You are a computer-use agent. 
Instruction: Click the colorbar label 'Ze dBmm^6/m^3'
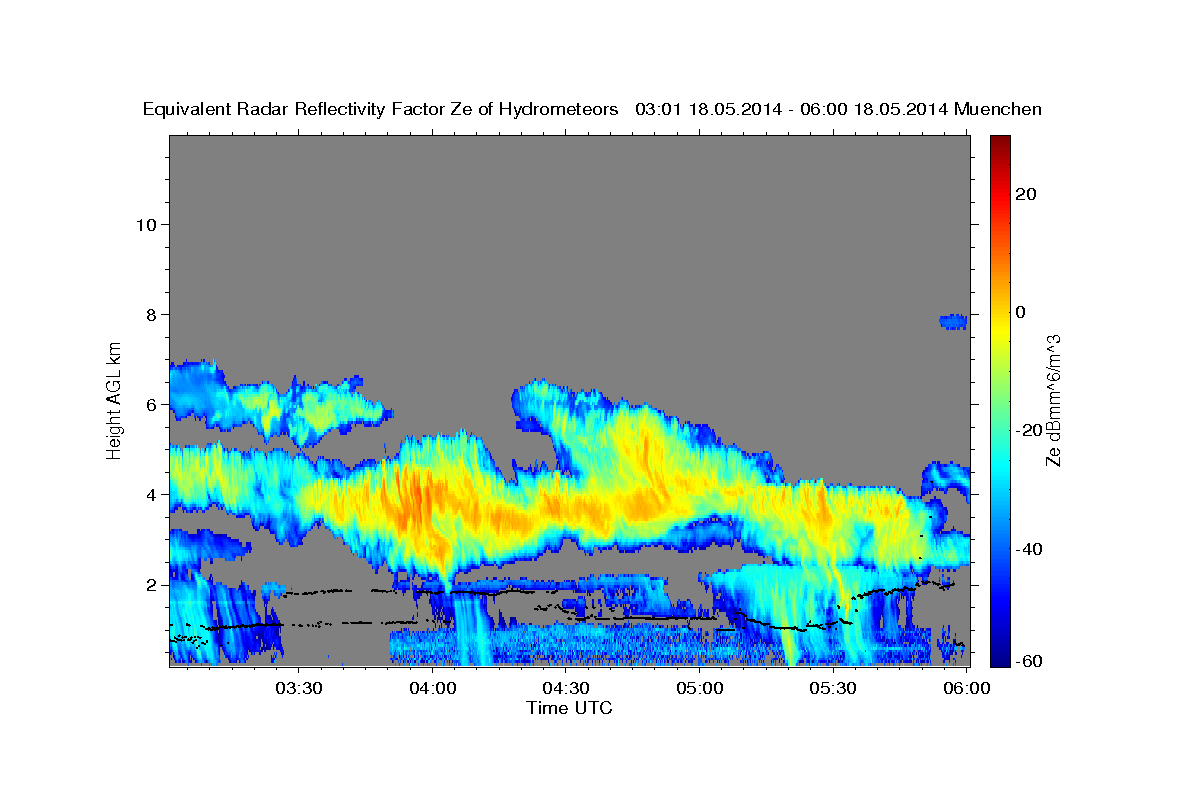[x=1052, y=400]
